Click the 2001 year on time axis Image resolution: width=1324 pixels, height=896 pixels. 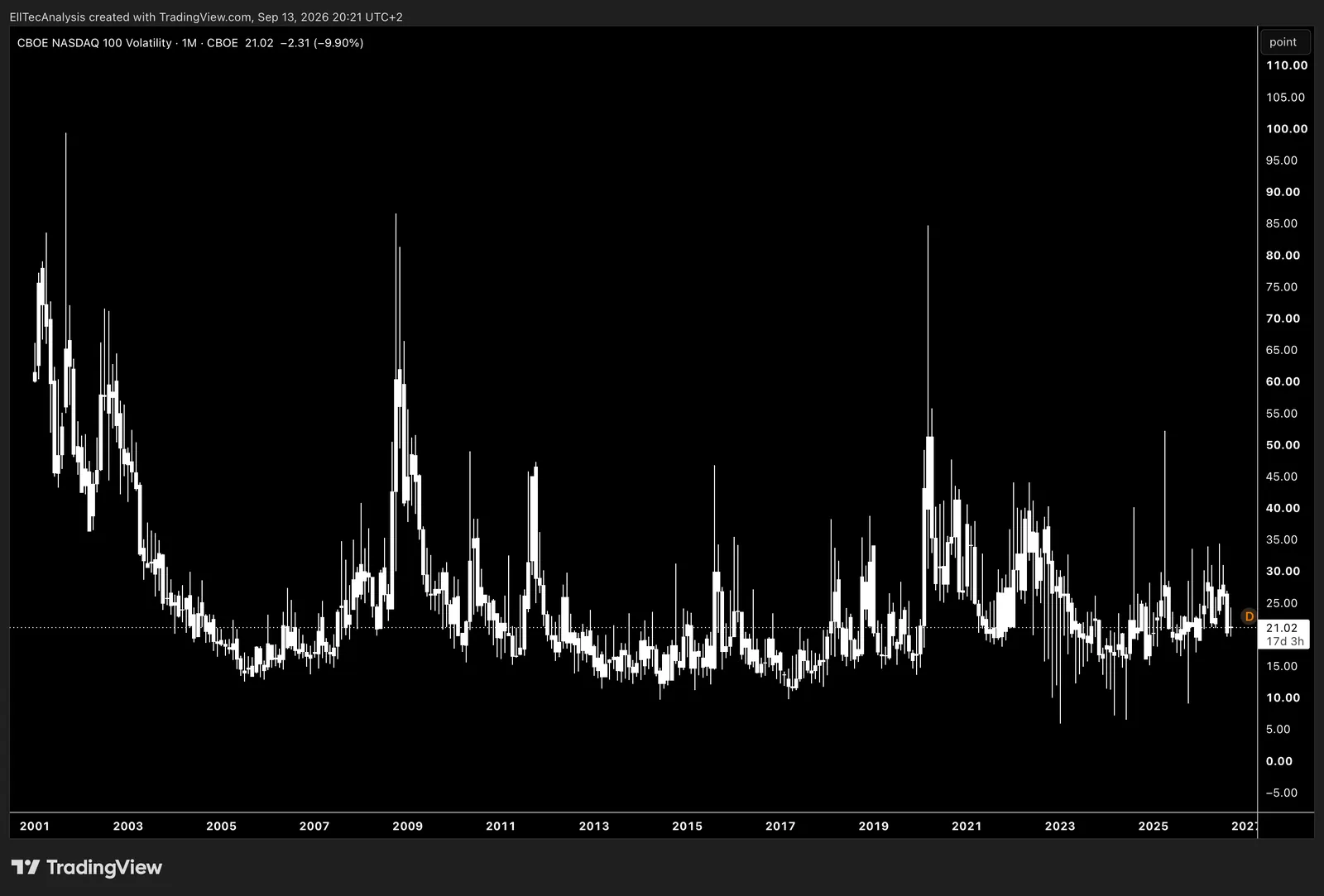click(35, 826)
